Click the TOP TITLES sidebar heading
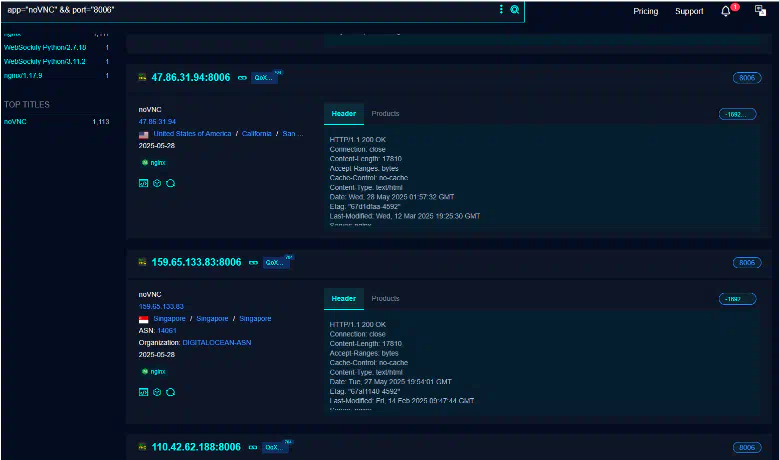 click(27, 104)
